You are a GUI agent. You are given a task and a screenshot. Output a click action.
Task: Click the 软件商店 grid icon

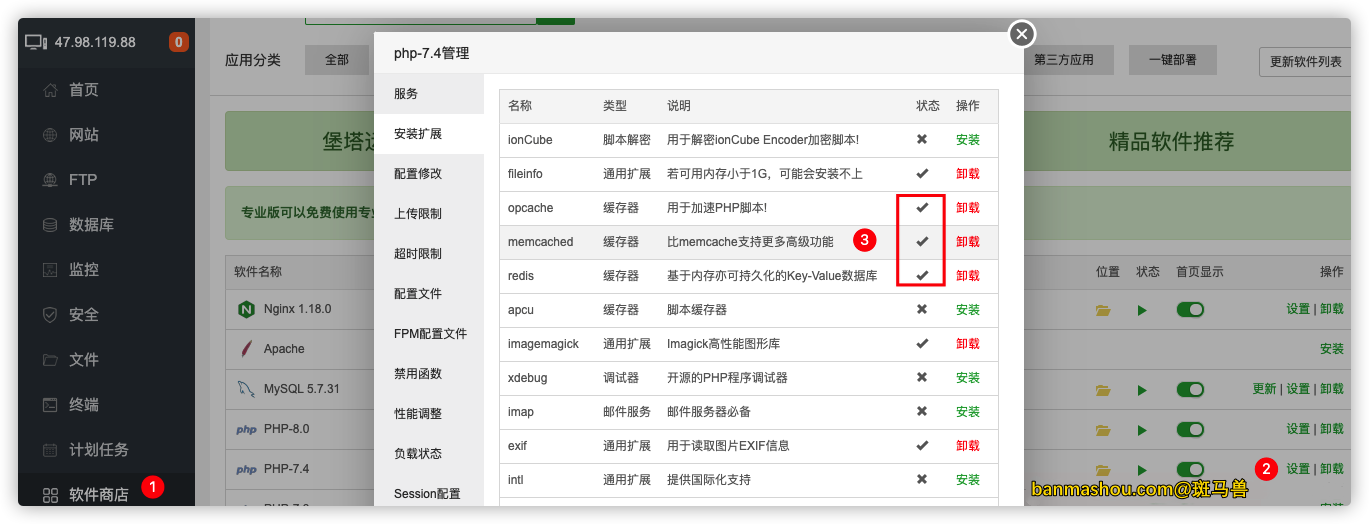click(50, 495)
